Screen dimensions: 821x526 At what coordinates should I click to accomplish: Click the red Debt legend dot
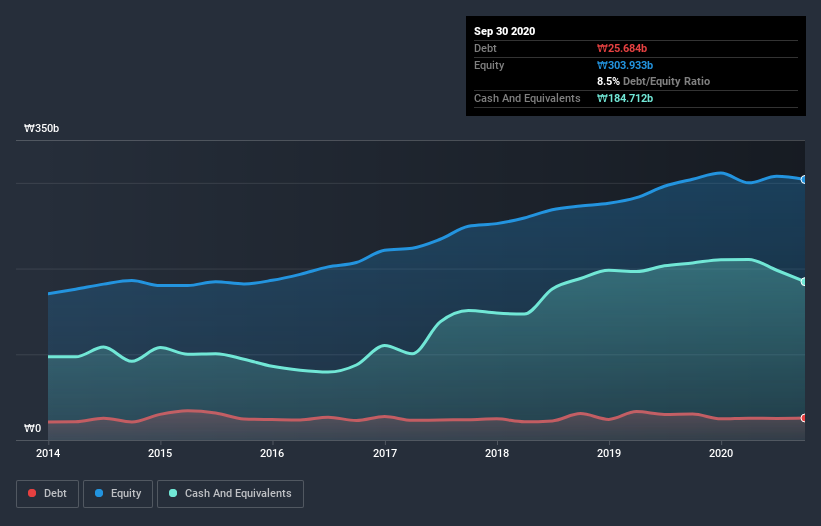[x=32, y=493]
